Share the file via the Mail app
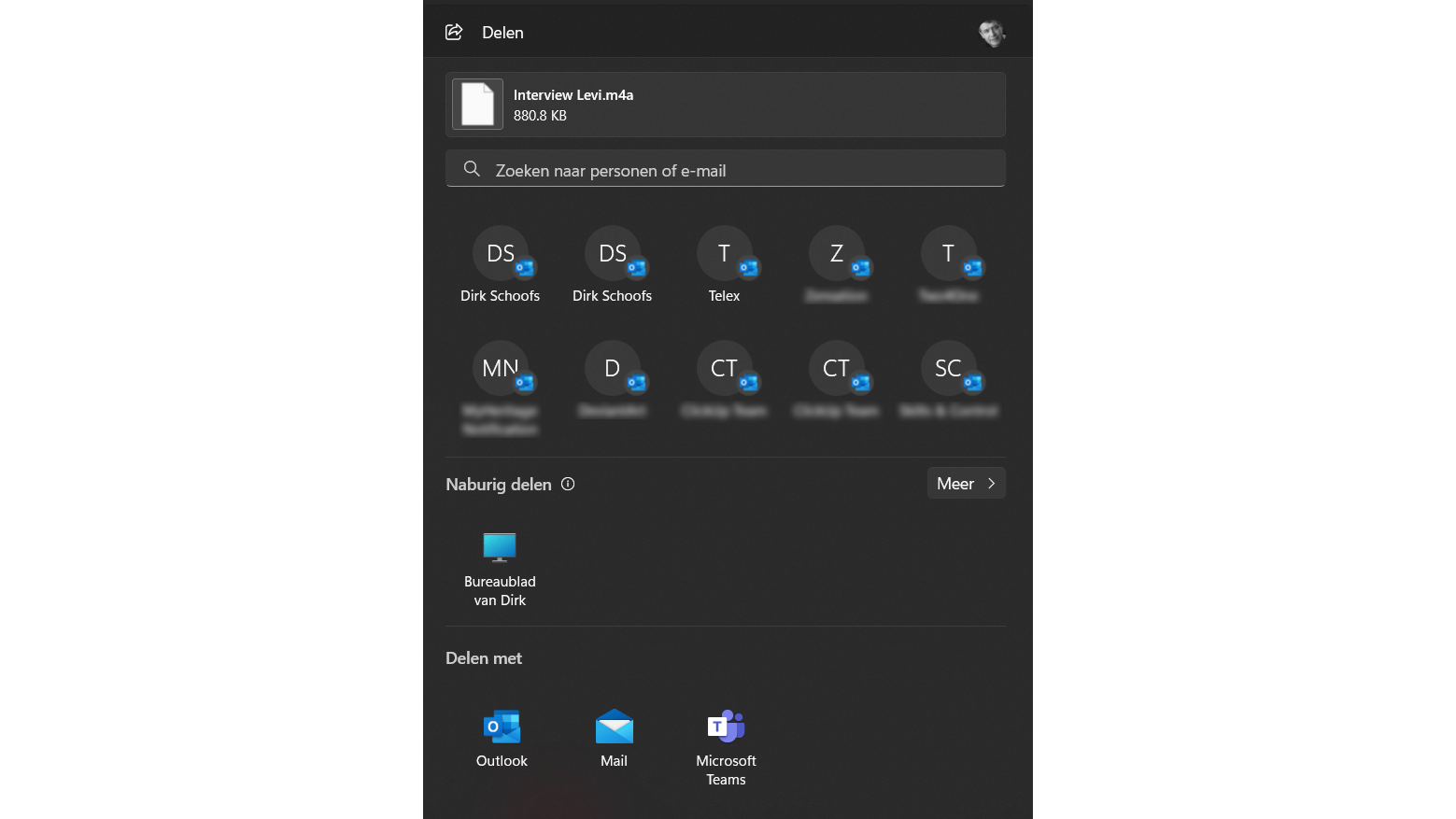 [x=614, y=738]
